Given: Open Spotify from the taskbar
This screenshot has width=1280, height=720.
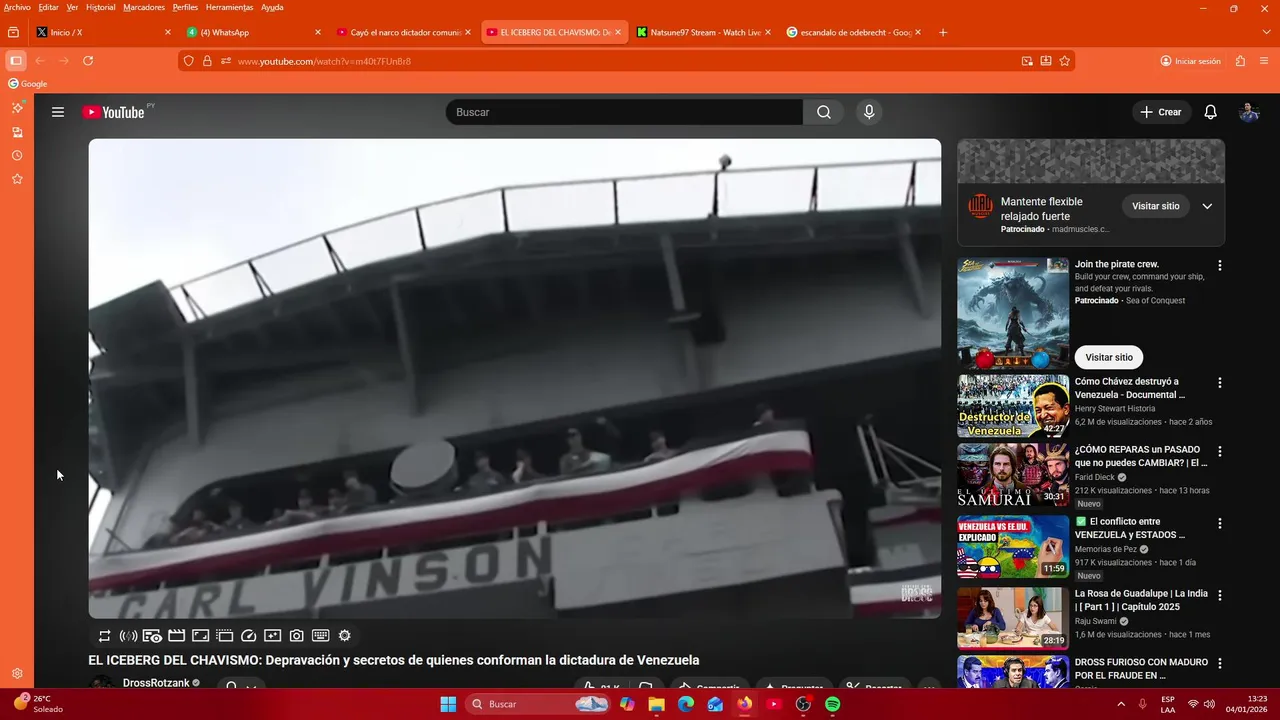Looking at the screenshot, I should click(833, 704).
